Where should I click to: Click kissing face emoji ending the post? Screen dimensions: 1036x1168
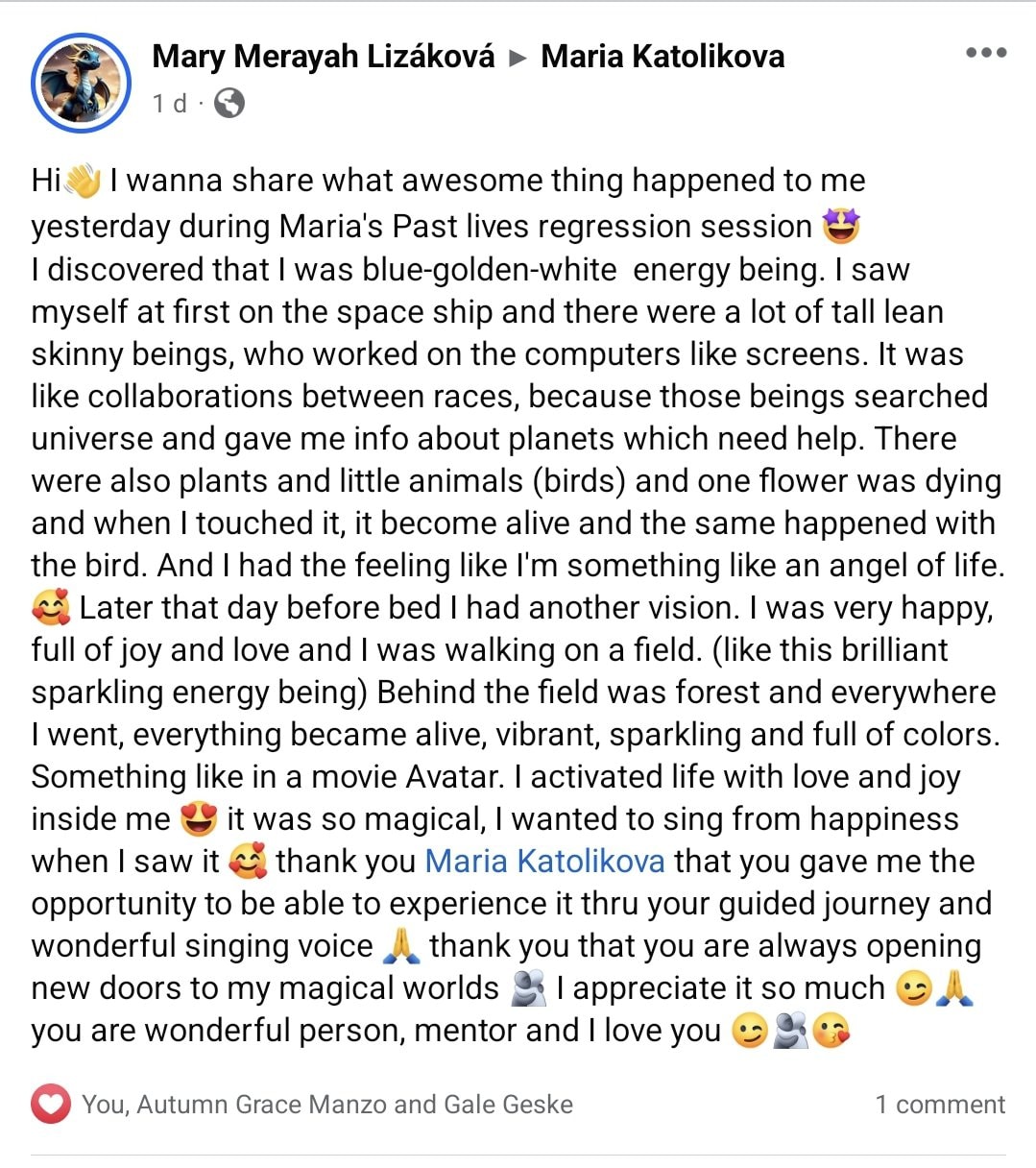[x=831, y=1031]
